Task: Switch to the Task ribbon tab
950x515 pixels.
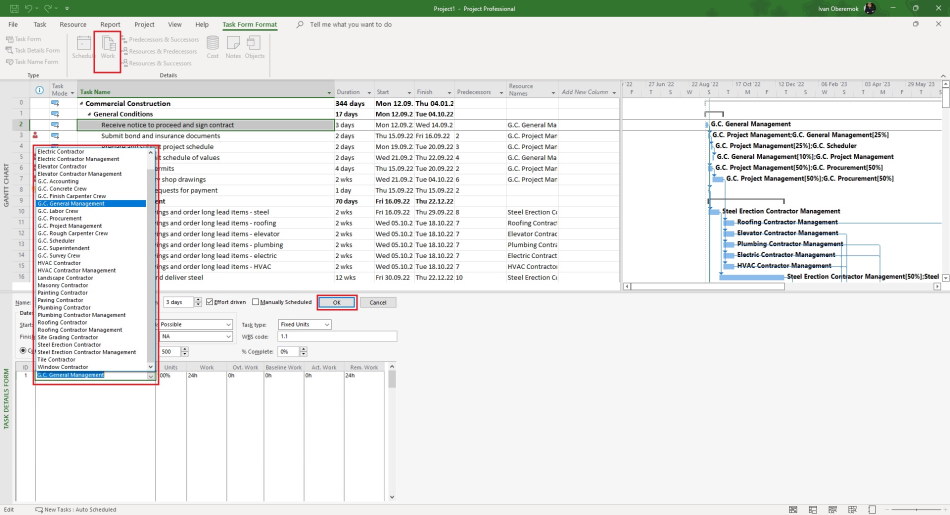Action: pos(39,25)
